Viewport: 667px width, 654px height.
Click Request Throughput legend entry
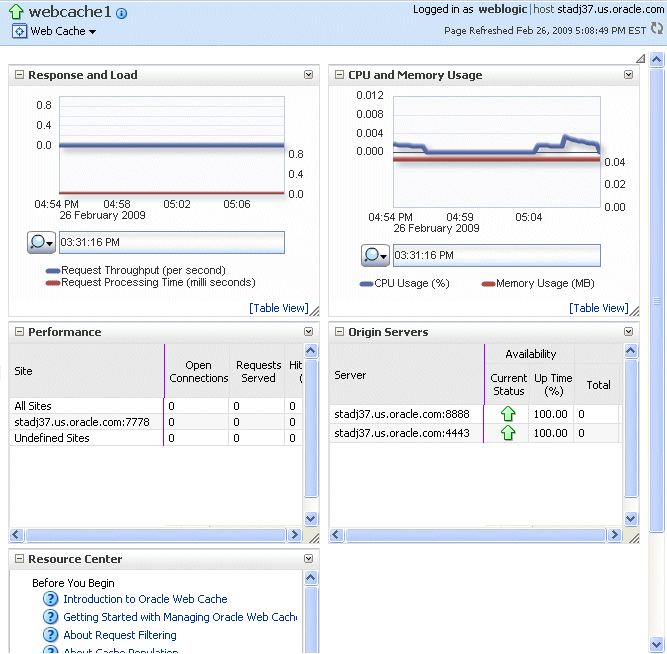[x=136, y=270]
